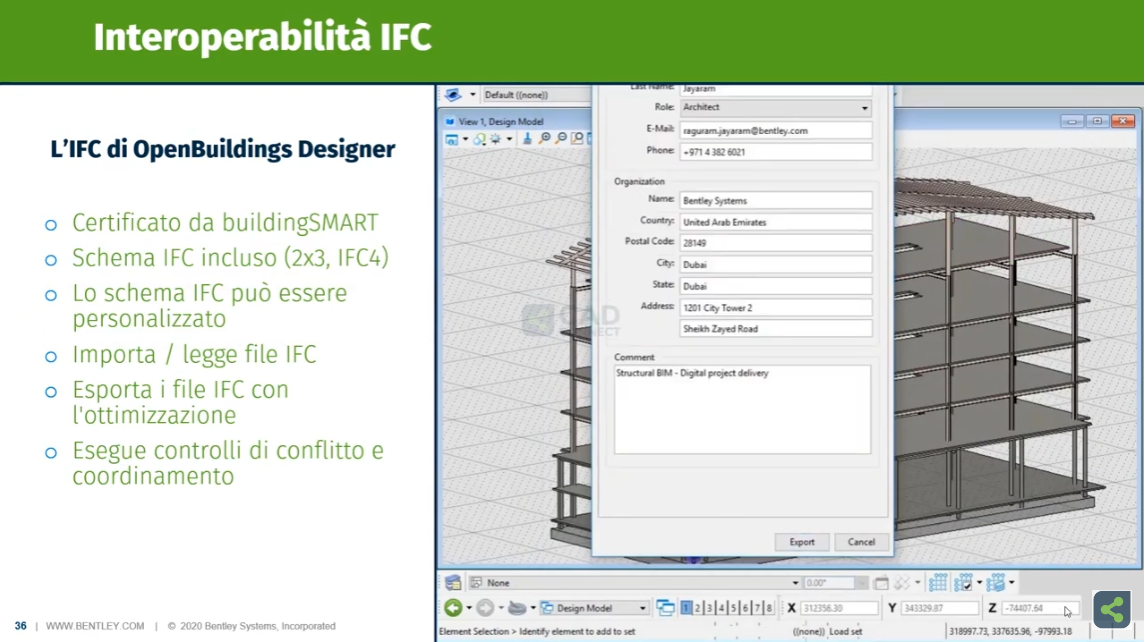Screen dimensions: 1145x642
Task: Open the Default ((none)) selector
Action: (520, 95)
